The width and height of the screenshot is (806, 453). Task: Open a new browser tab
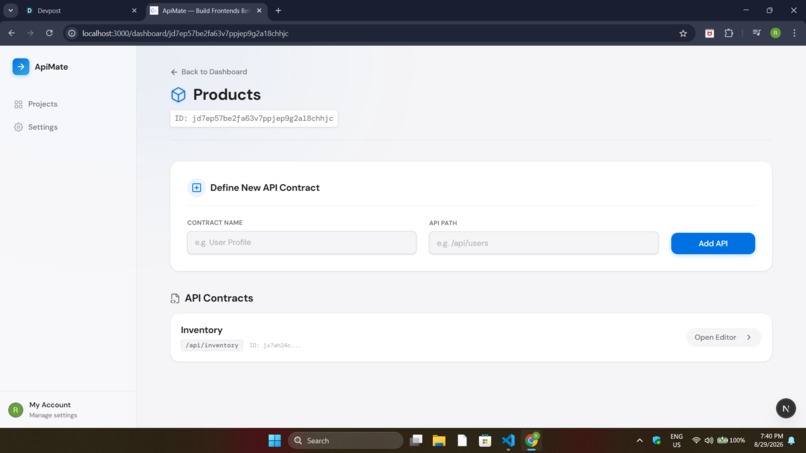[278, 11]
